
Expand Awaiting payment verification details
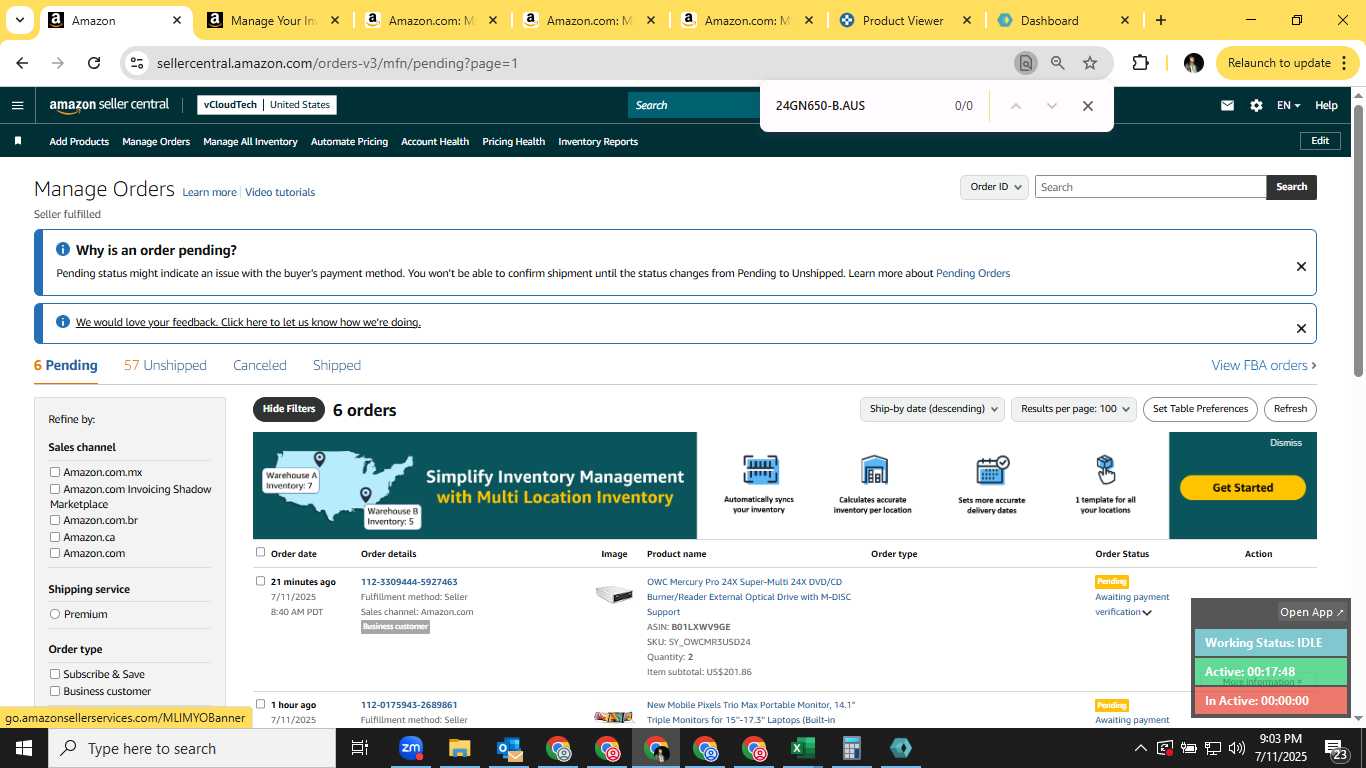tap(1147, 613)
